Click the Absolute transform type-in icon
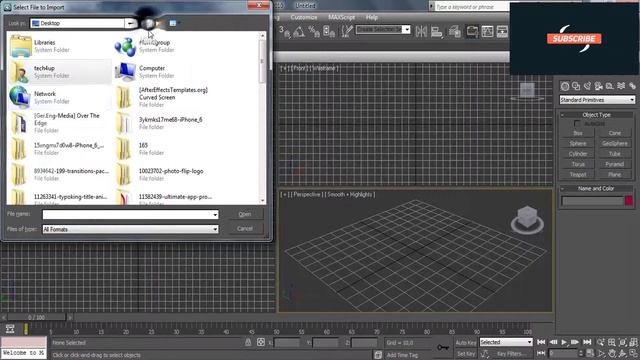 point(261,342)
